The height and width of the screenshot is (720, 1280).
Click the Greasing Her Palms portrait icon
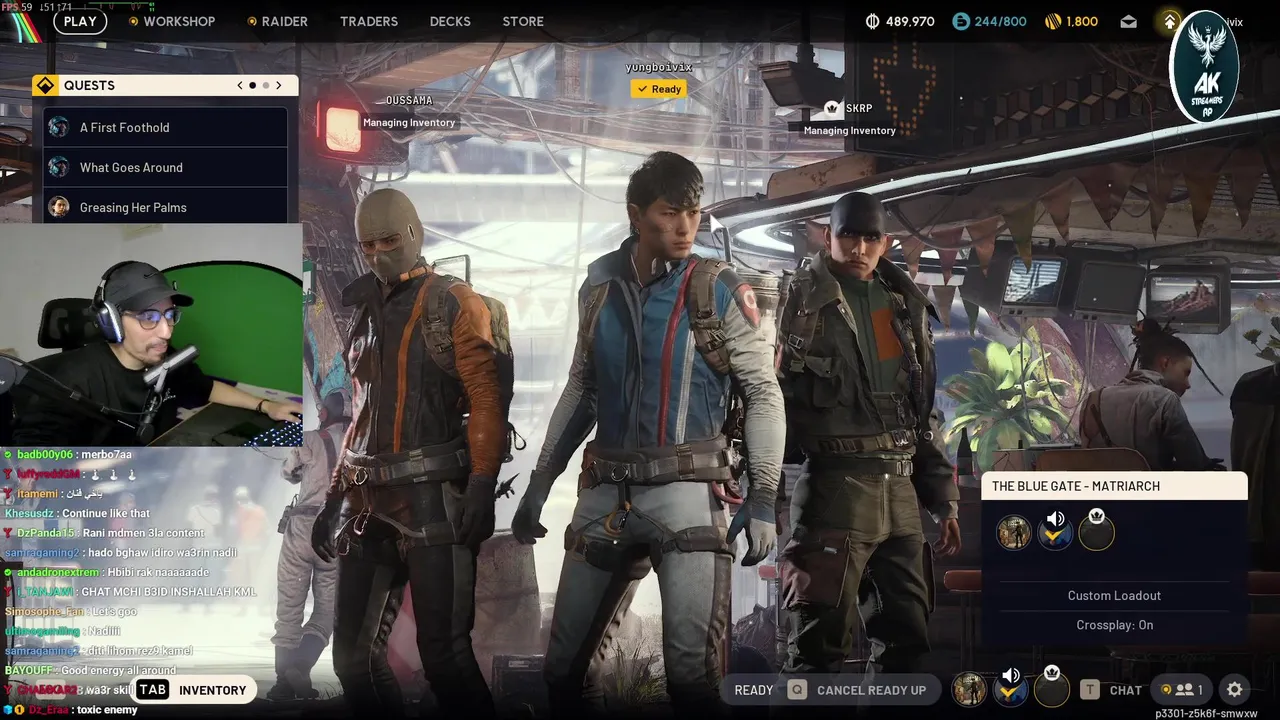coord(59,207)
